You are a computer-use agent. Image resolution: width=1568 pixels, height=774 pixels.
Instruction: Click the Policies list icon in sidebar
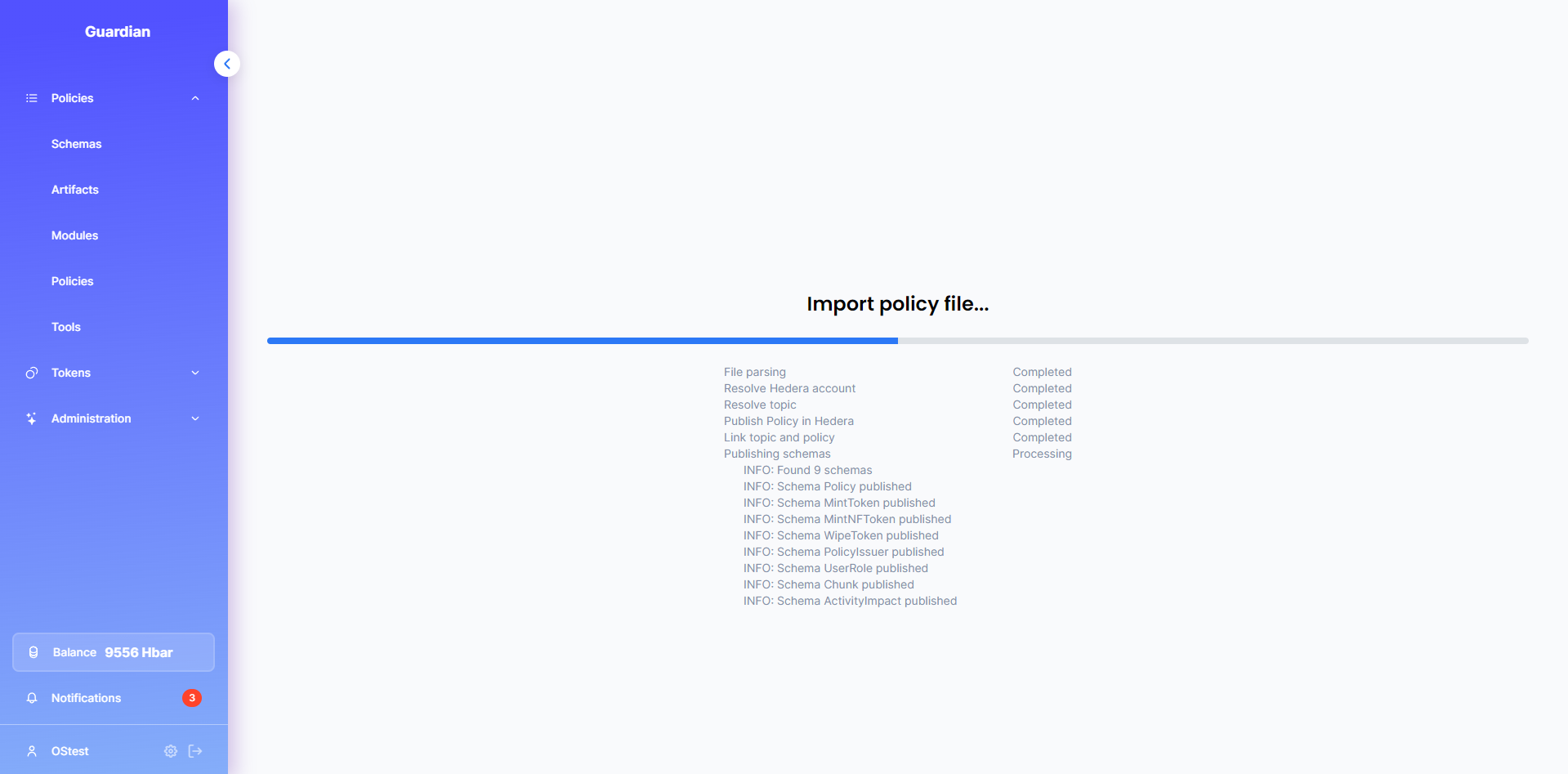(x=32, y=98)
